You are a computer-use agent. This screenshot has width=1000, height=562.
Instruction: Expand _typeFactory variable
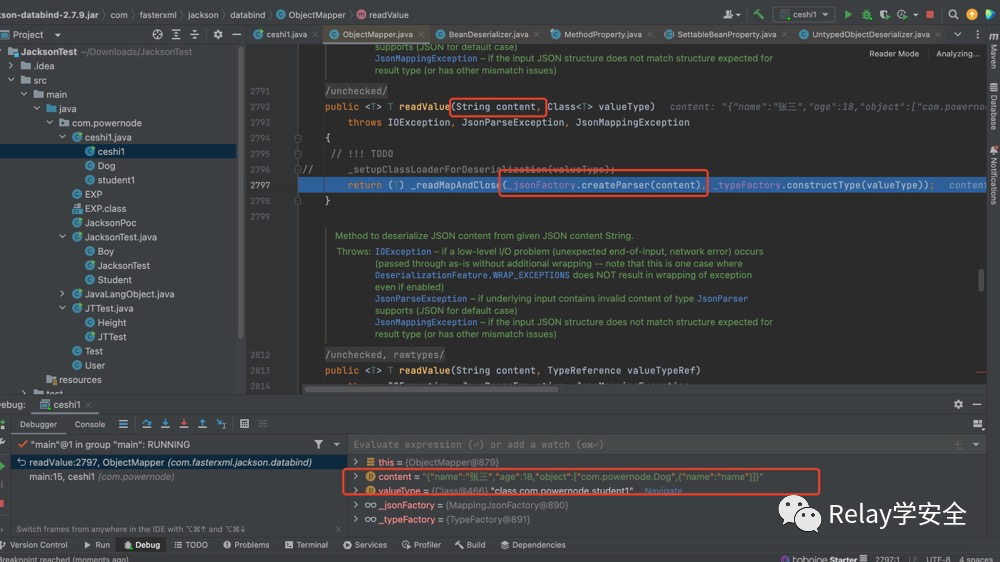tap(356, 519)
